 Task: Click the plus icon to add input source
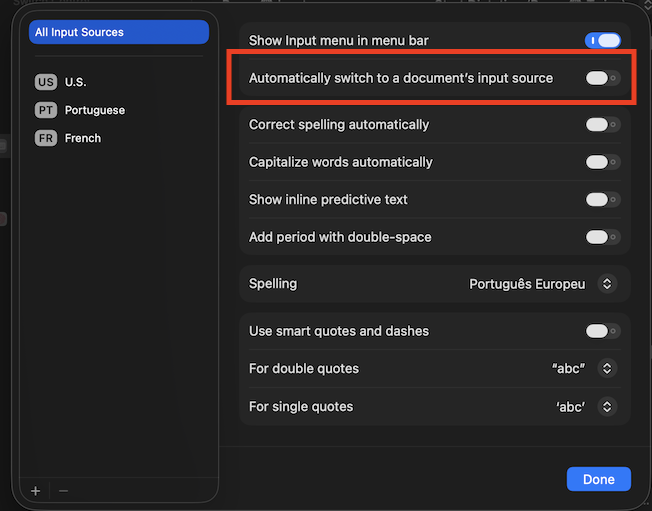point(36,491)
